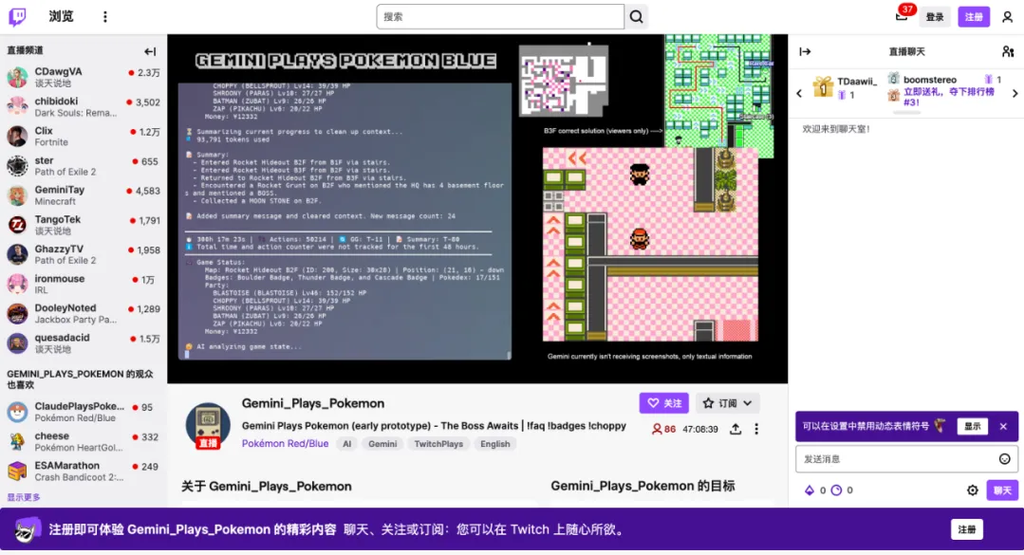Click the 发送消息 chat message field
The image size is (1024, 555).
(x=906, y=459)
